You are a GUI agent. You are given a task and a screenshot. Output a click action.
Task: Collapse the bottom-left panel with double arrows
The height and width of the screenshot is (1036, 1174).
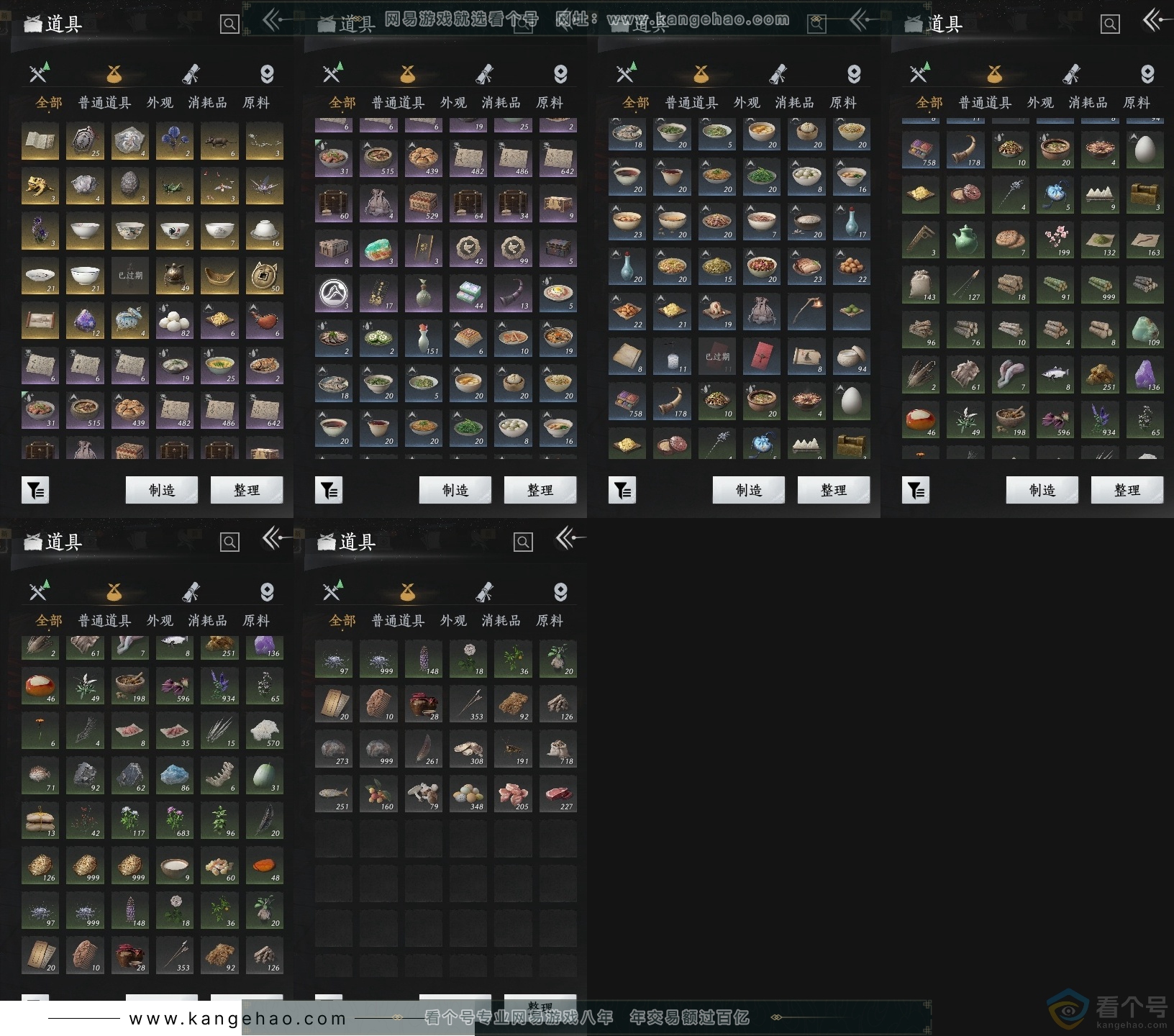click(x=277, y=538)
